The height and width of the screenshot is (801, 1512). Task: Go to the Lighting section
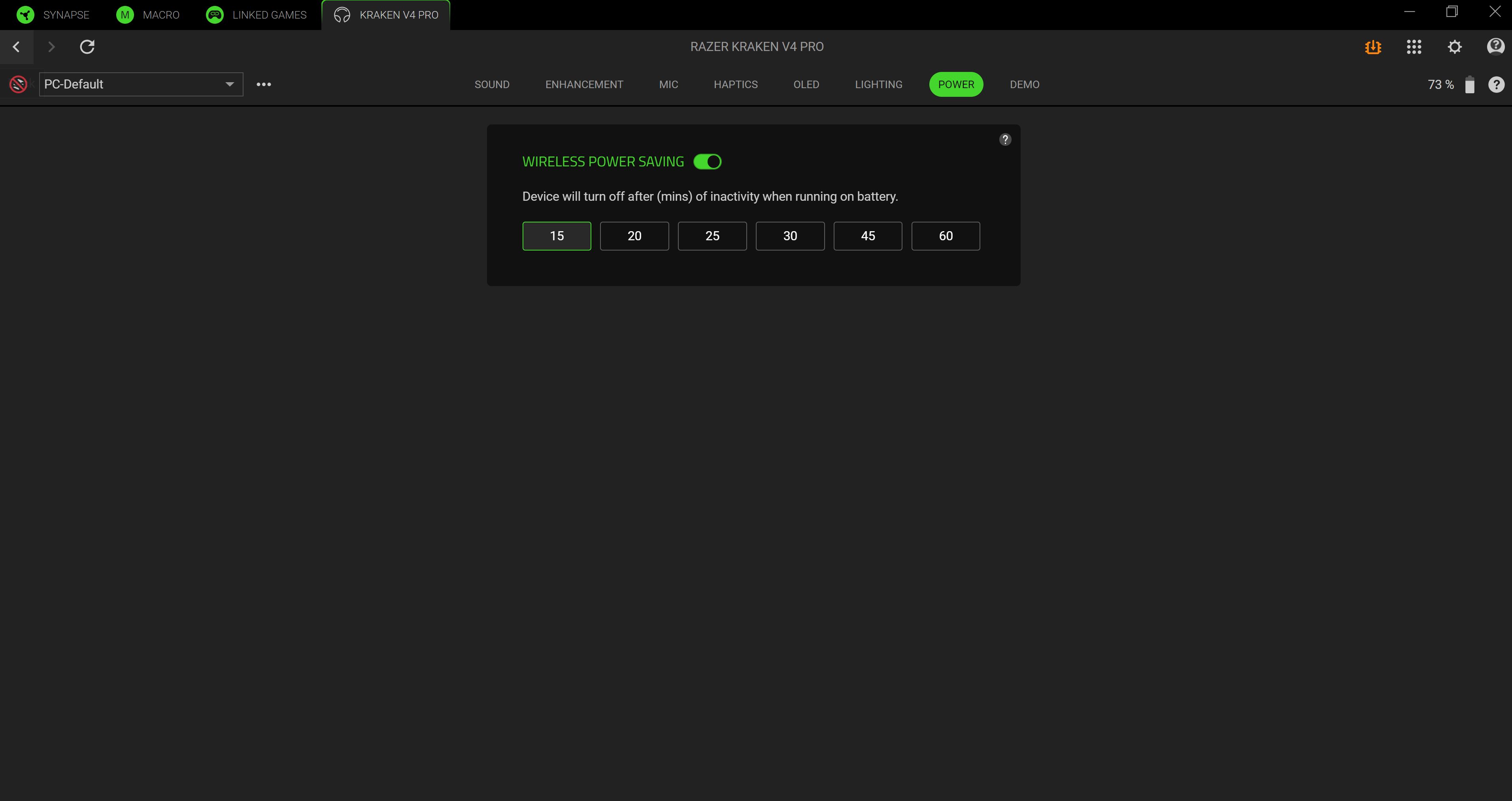[878, 85]
